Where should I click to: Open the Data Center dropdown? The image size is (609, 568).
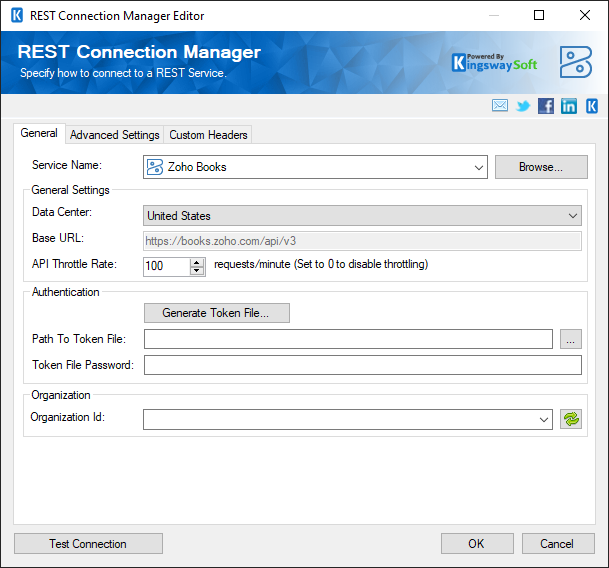pyautogui.click(x=362, y=216)
